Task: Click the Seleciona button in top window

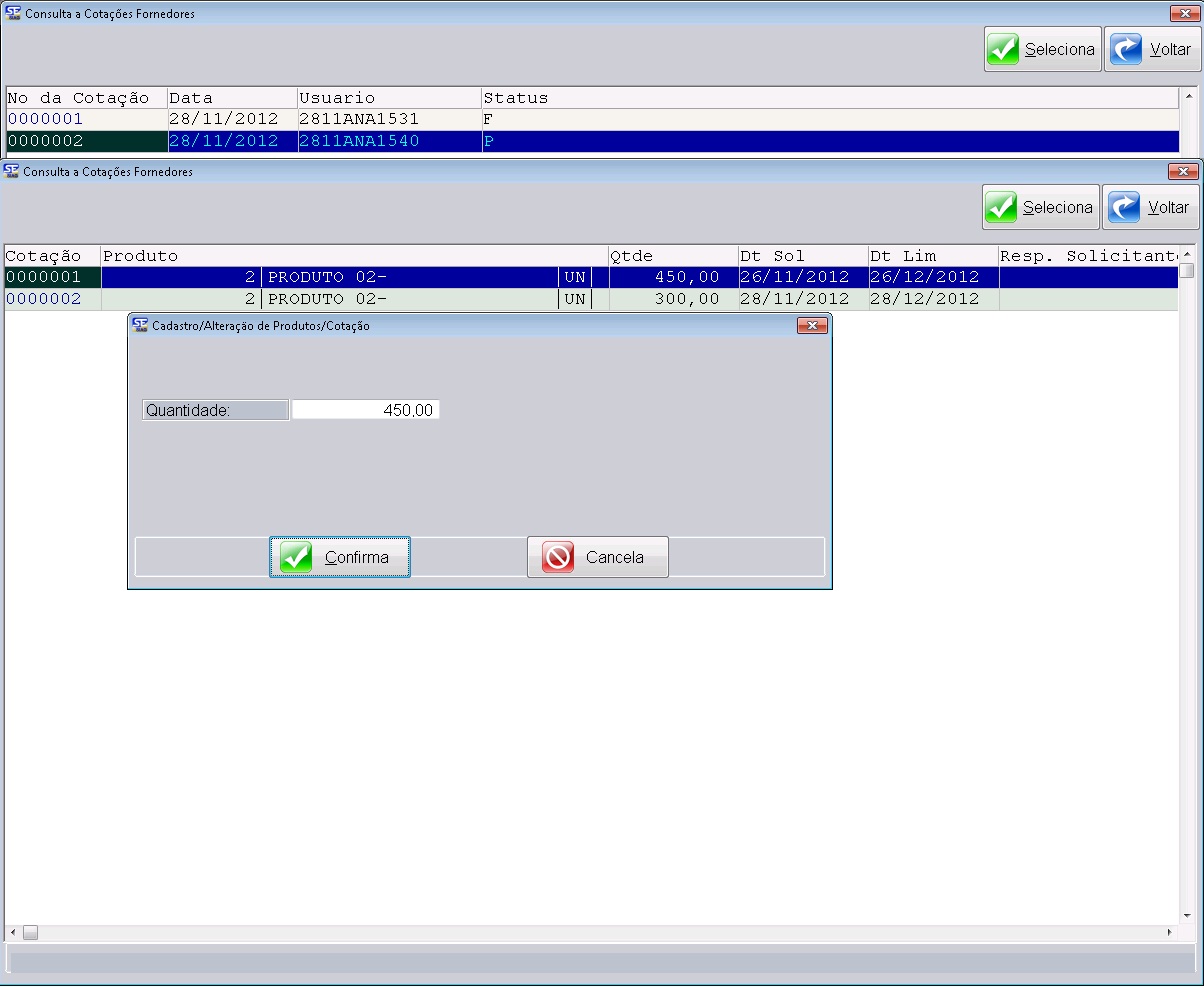Action: (1042, 49)
